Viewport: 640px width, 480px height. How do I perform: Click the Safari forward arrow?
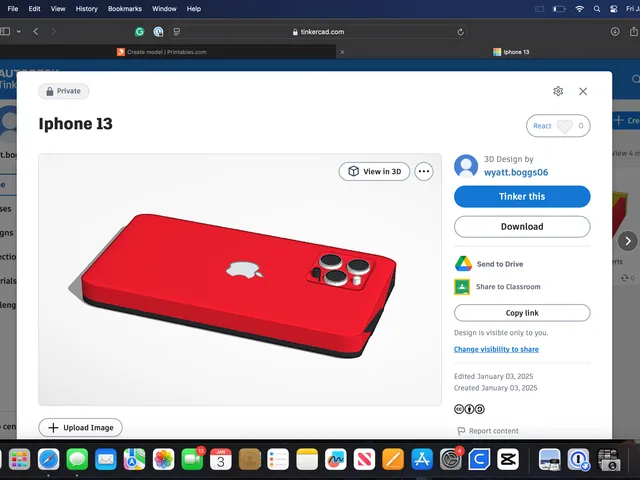pyautogui.click(x=53, y=31)
